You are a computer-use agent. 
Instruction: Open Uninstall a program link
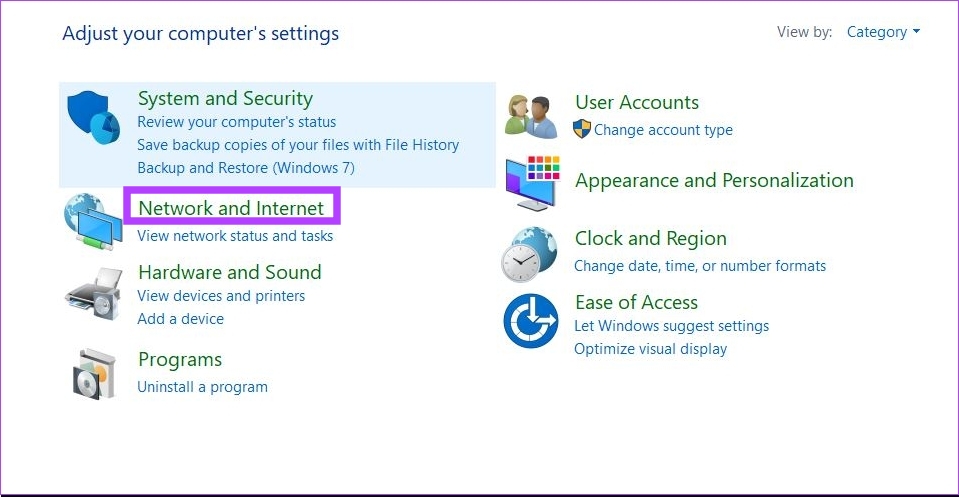pyautogui.click(x=202, y=387)
